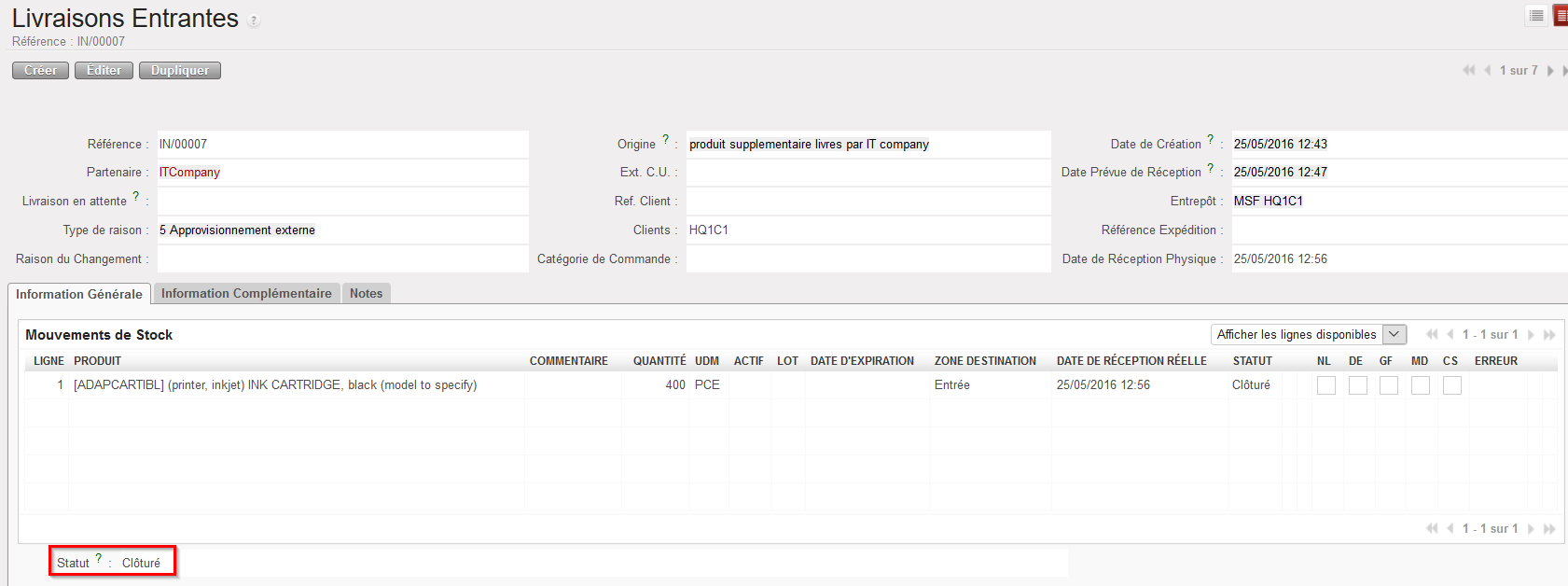Show help tooltip for Origine field
The image size is (1568, 586).
click(x=666, y=140)
